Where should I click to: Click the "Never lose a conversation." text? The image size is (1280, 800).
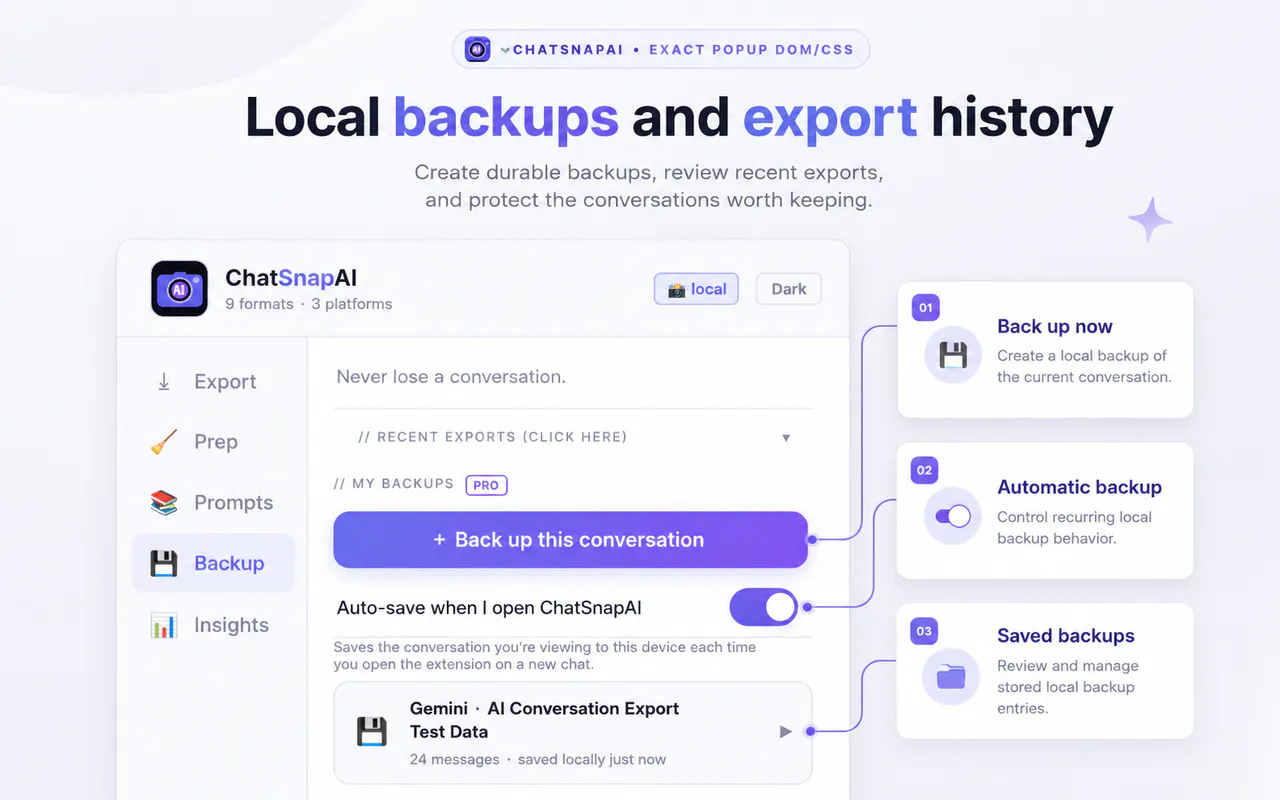[451, 377]
